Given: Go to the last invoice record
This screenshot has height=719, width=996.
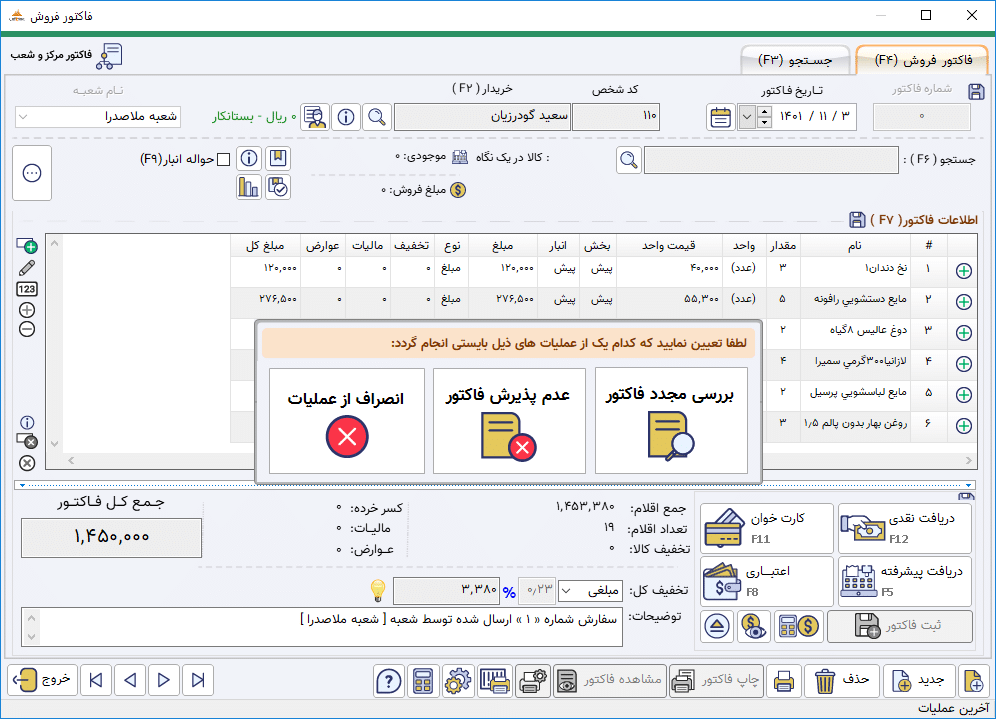Looking at the screenshot, I should coord(198,681).
